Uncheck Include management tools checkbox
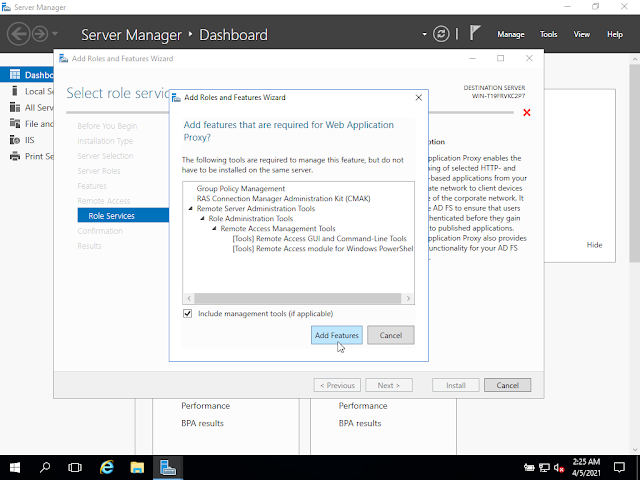 (x=187, y=313)
